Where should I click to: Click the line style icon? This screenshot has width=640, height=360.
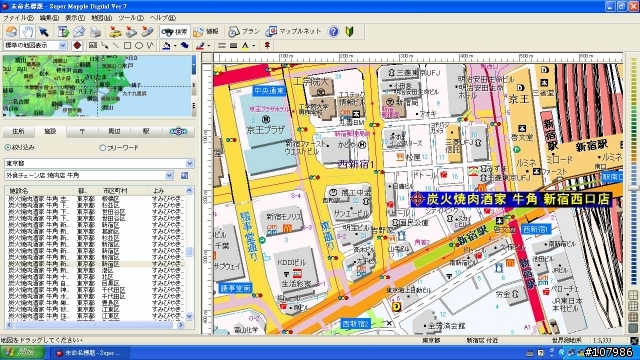click(x=222, y=45)
